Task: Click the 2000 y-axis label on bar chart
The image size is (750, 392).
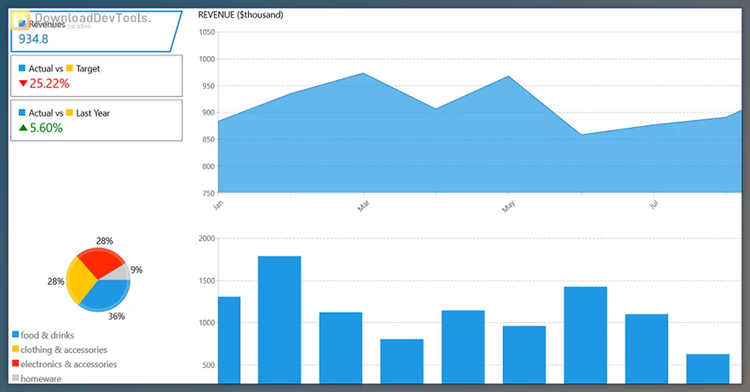Action: 207,239
